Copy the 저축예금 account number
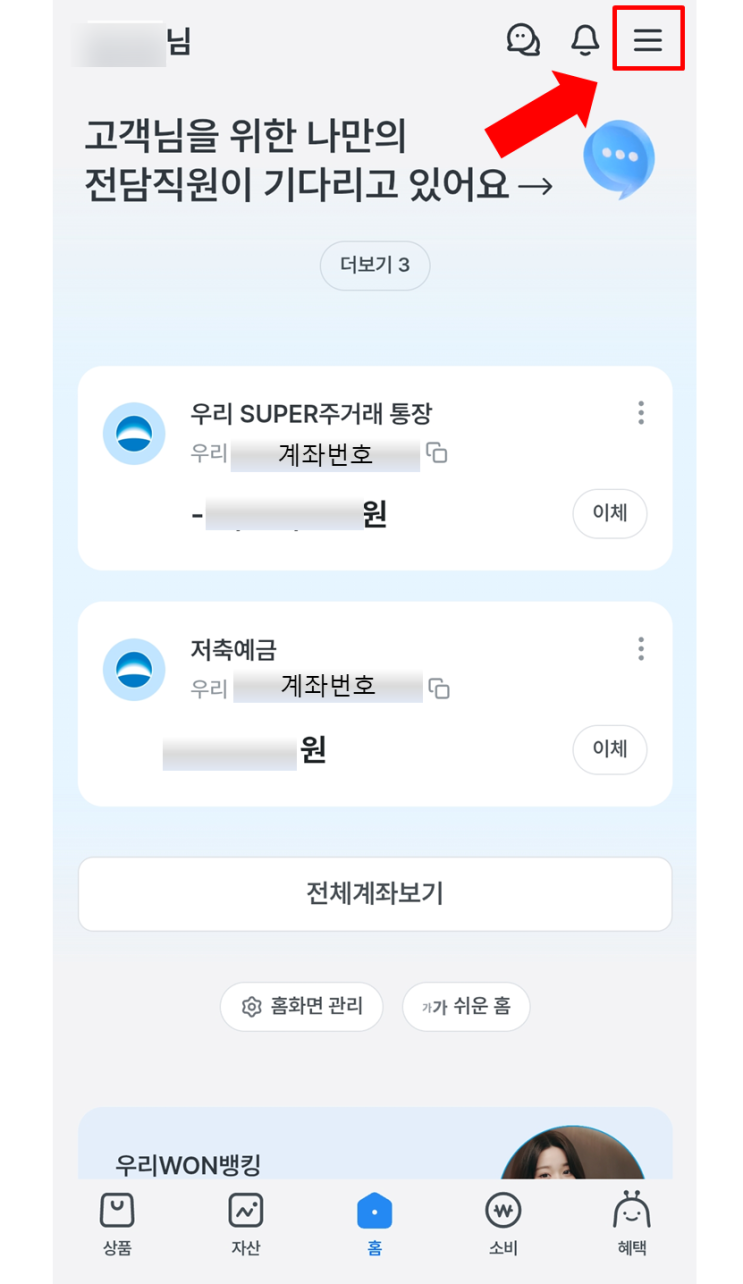The width and height of the screenshot is (743, 1284). [x=439, y=688]
